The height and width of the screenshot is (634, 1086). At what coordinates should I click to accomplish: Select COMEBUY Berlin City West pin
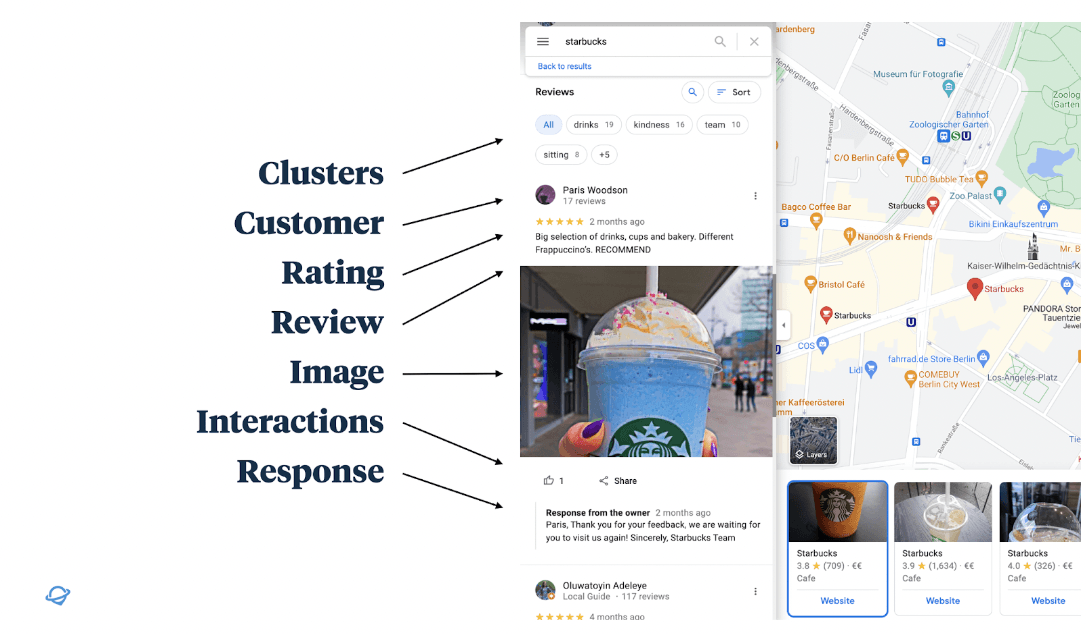[x=911, y=378]
